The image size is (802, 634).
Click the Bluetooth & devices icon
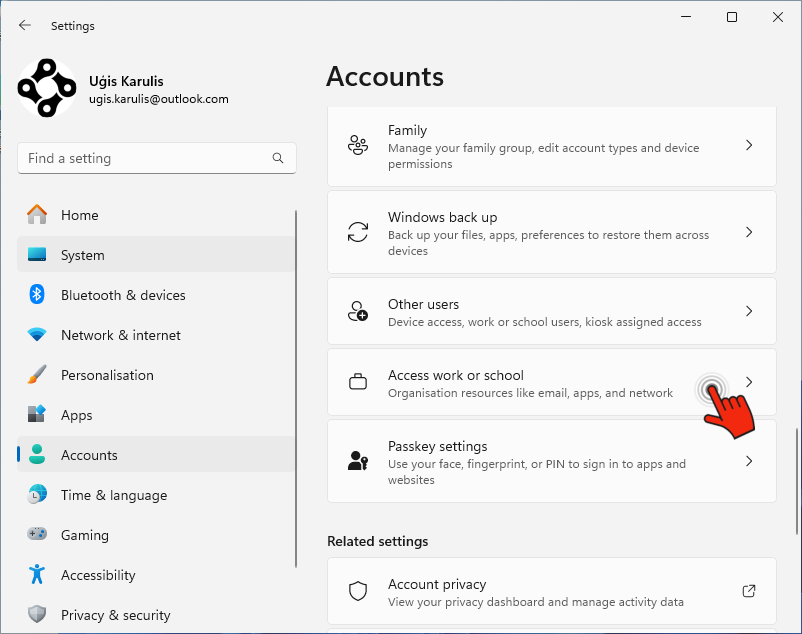tap(37, 295)
